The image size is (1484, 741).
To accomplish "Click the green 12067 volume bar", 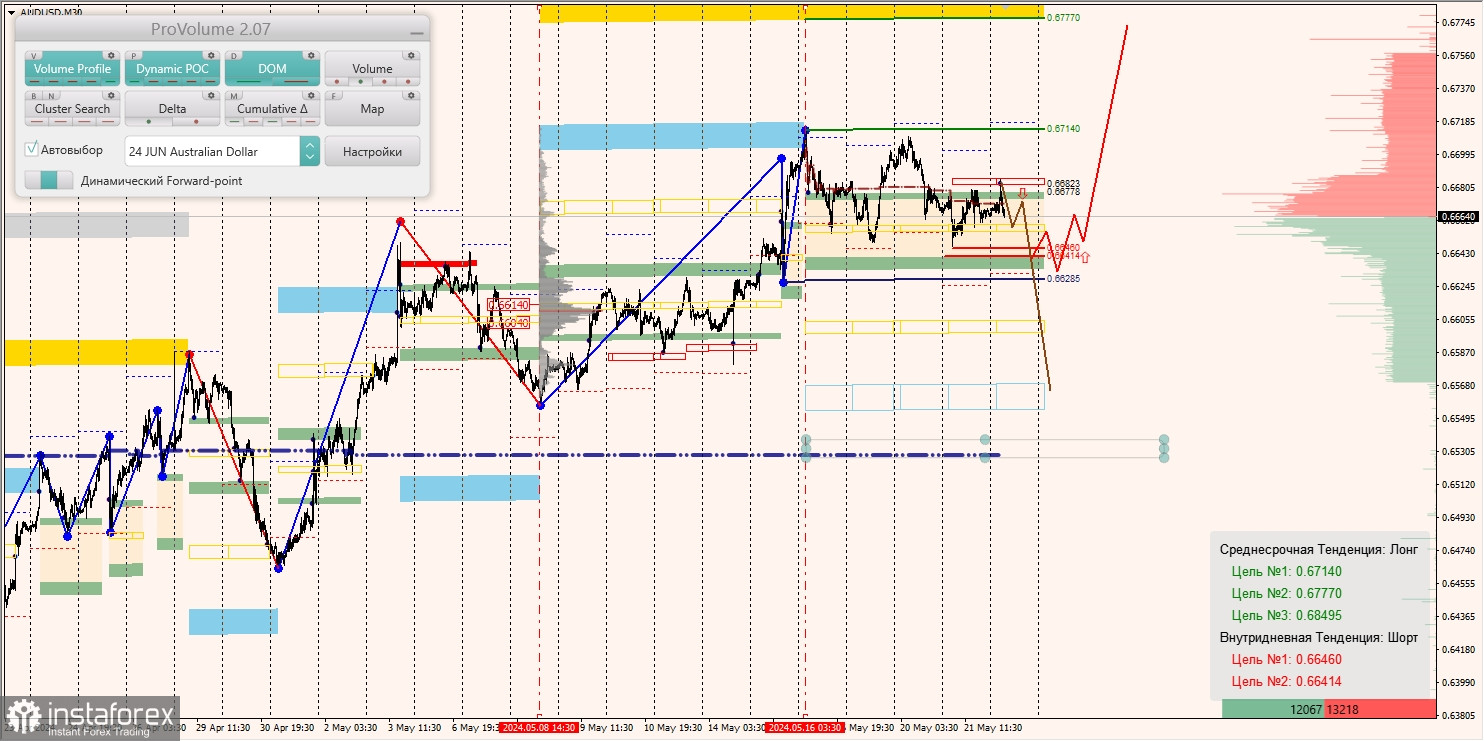I will pyautogui.click(x=1272, y=709).
